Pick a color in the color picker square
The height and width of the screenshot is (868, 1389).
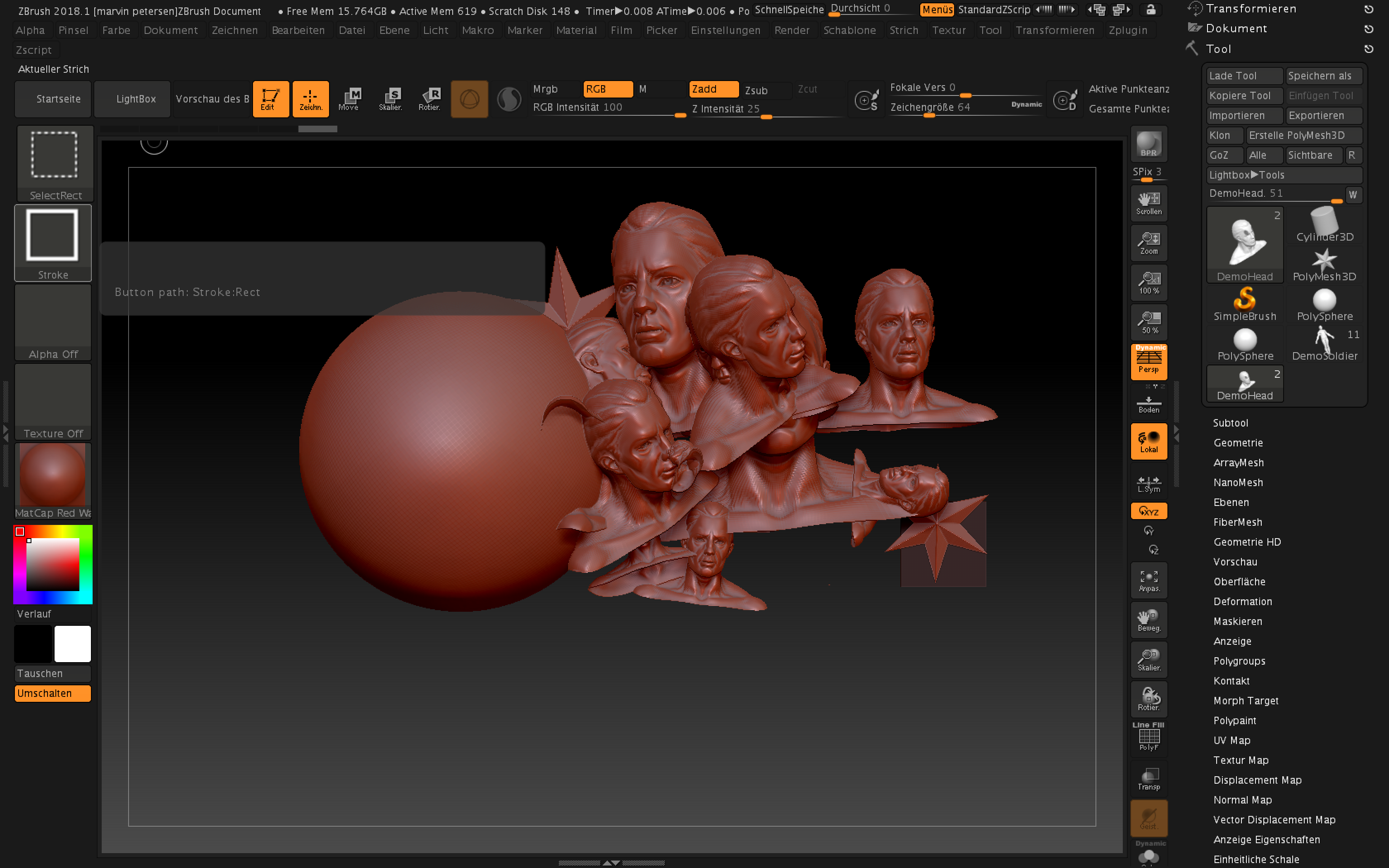pyautogui.click(x=52, y=564)
